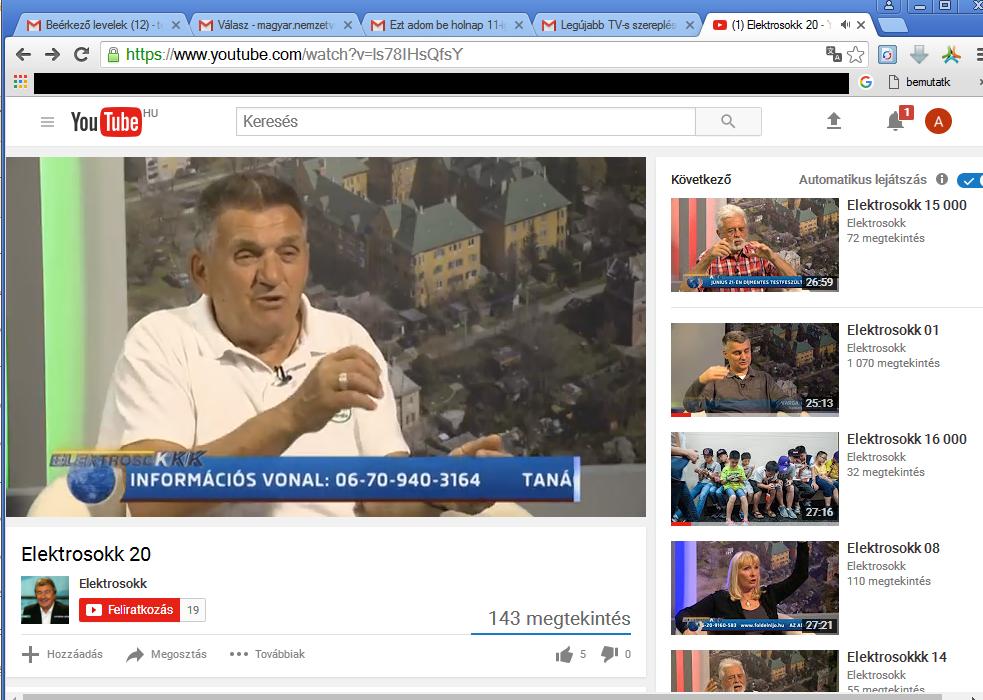Like the video with the thumbs-up icon
Image resolution: width=983 pixels, height=700 pixels.
point(564,655)
